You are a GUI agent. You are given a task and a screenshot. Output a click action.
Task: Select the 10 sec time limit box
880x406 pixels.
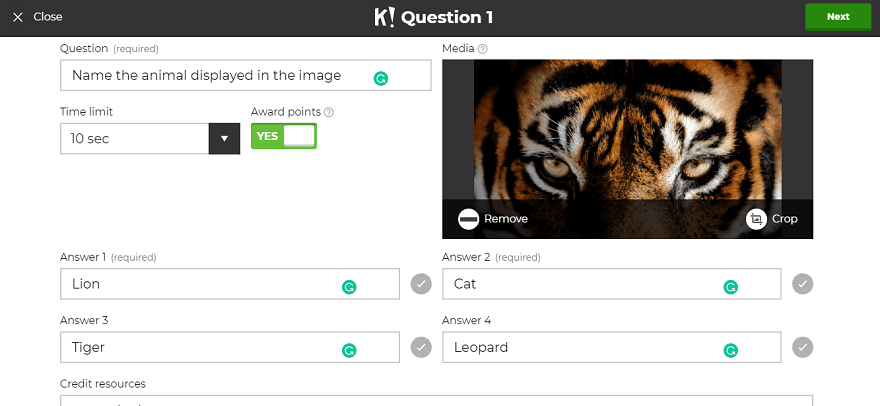(134, 139)
